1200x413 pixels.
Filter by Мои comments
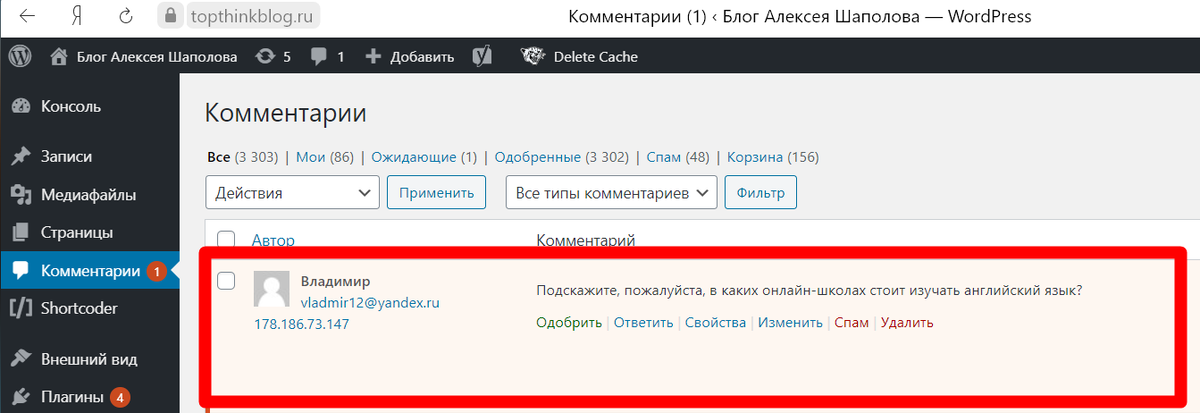311,157
